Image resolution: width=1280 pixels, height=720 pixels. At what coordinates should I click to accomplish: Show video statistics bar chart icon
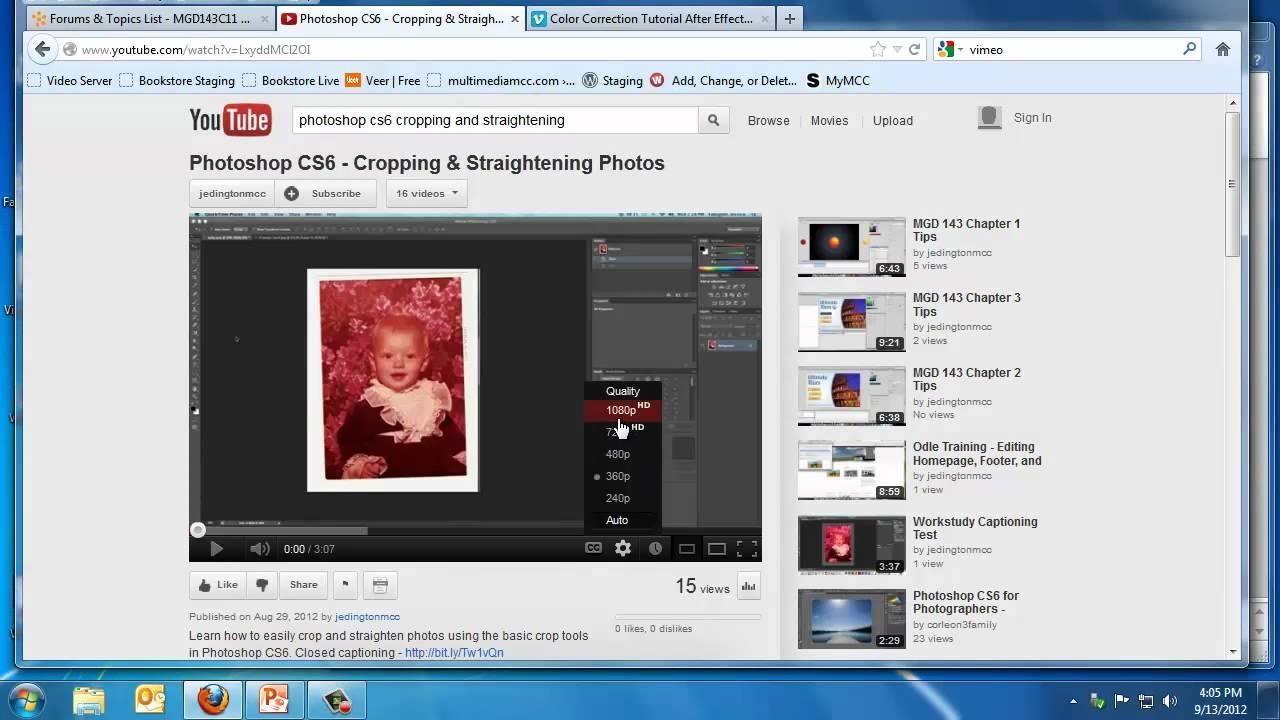[748, 587]
